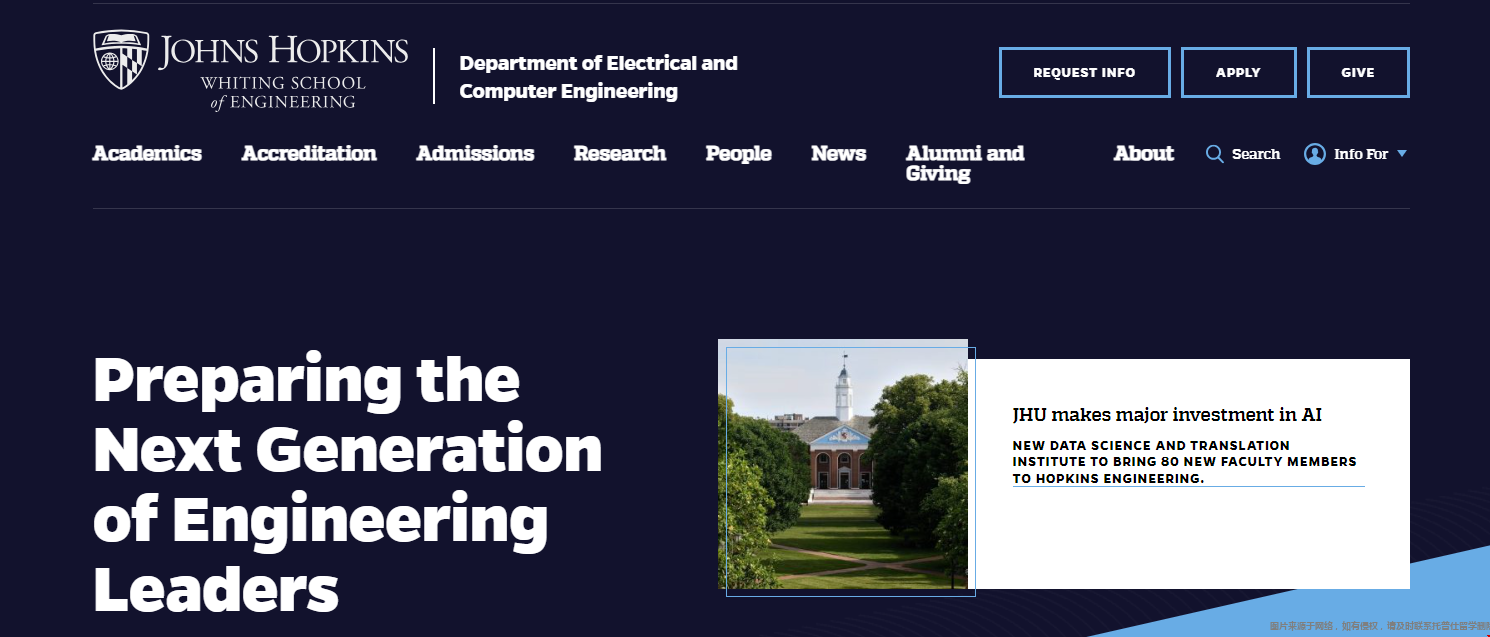Open the Research menu

pyautogui.click(x=620, y=153)
